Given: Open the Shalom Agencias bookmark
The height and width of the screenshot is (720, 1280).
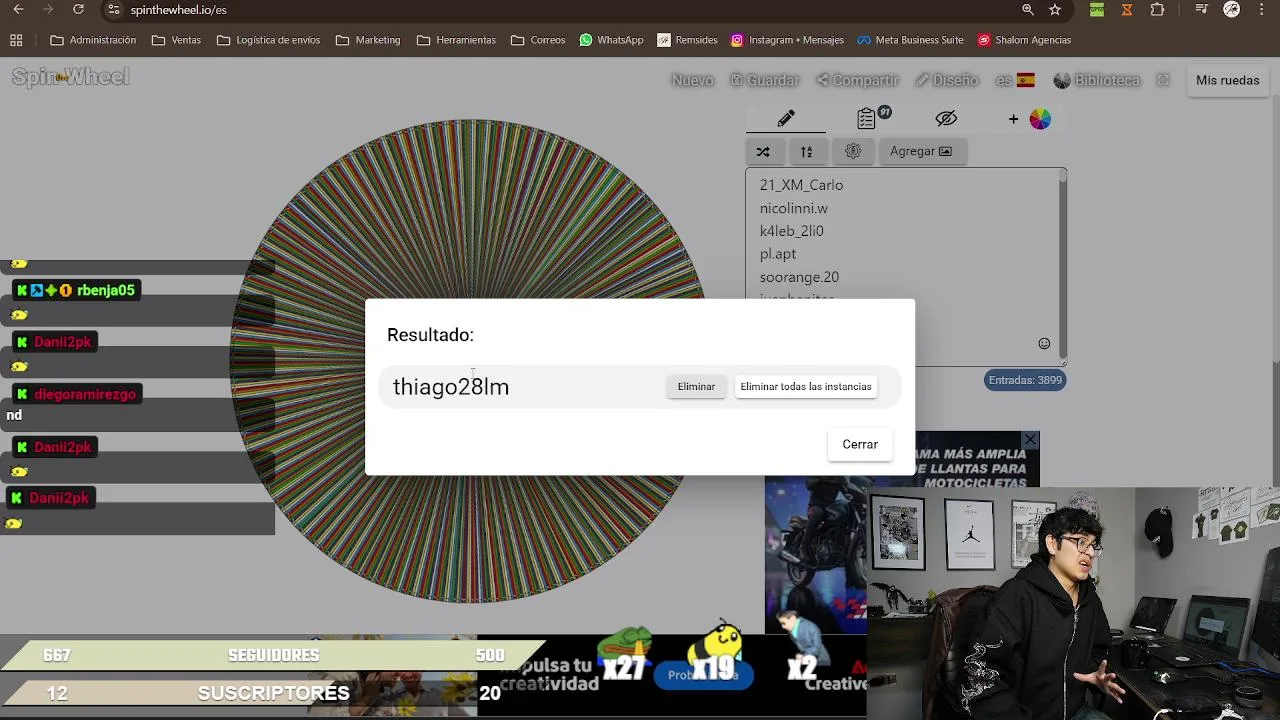Looking at the screenshot, I should point(1024,40).
